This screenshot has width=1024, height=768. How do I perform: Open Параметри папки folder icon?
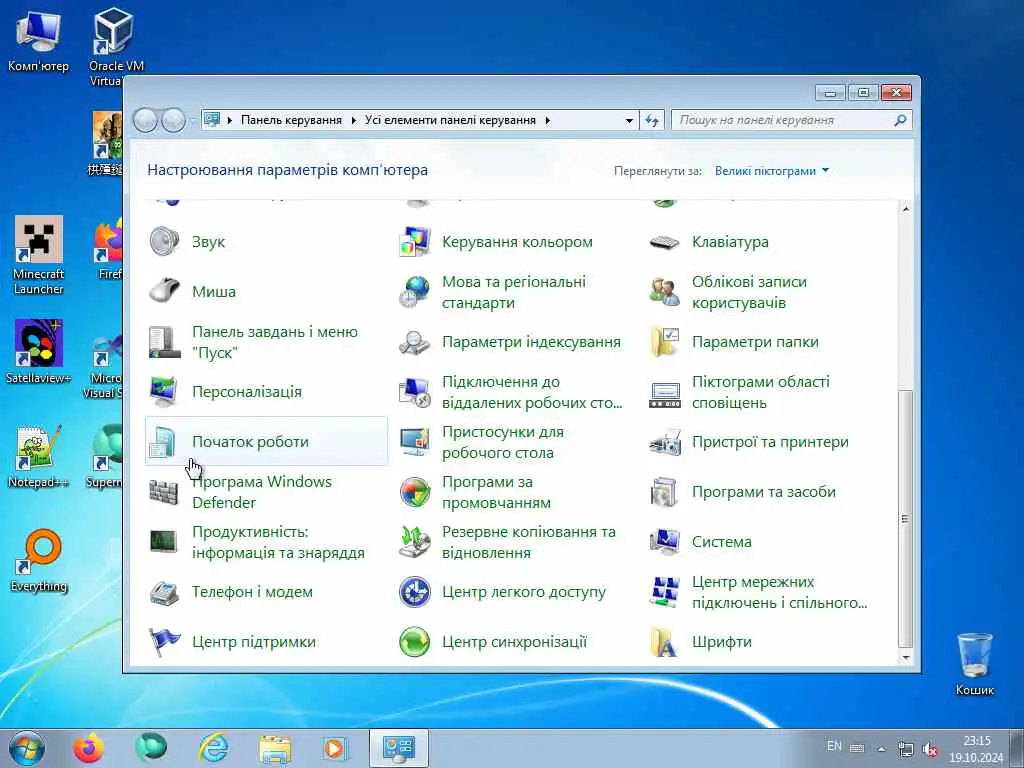click(665, 342)
